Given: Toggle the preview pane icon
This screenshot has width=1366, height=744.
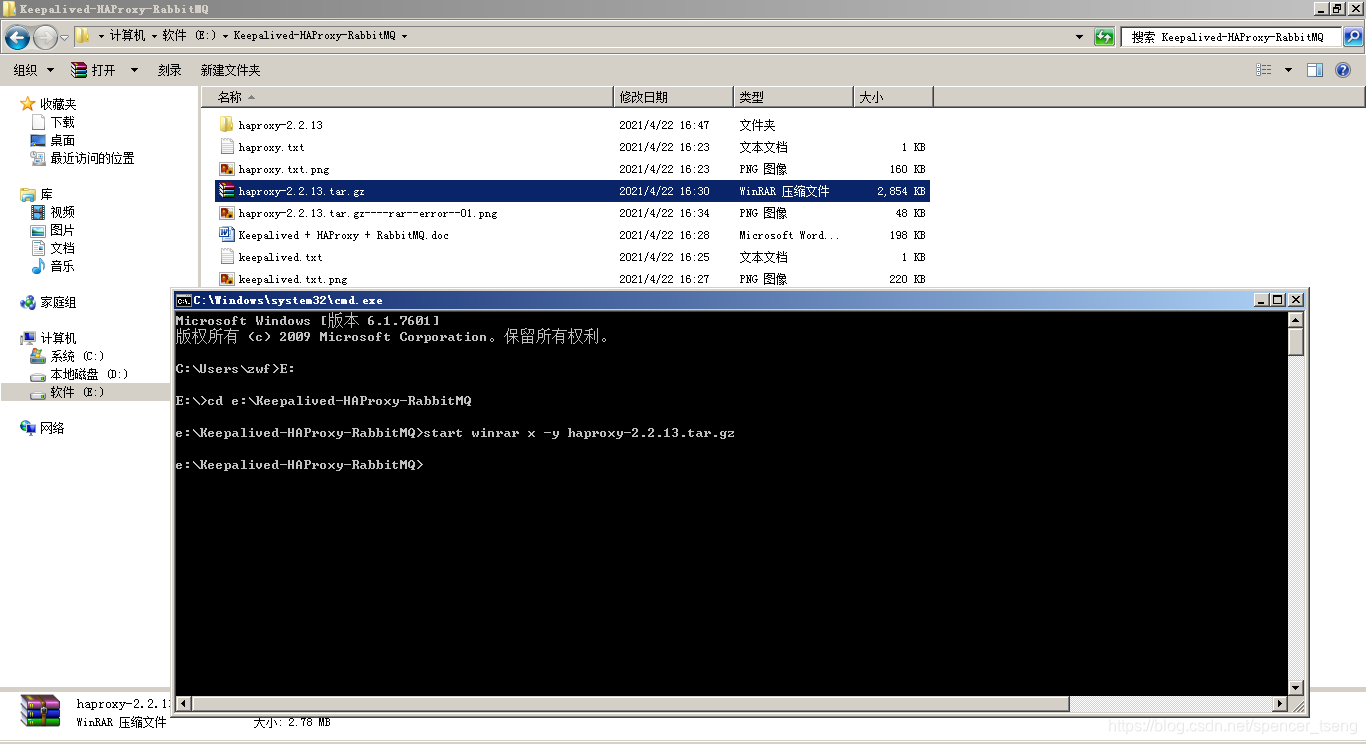Looking at the screenshot, I should coord(1315,70).
